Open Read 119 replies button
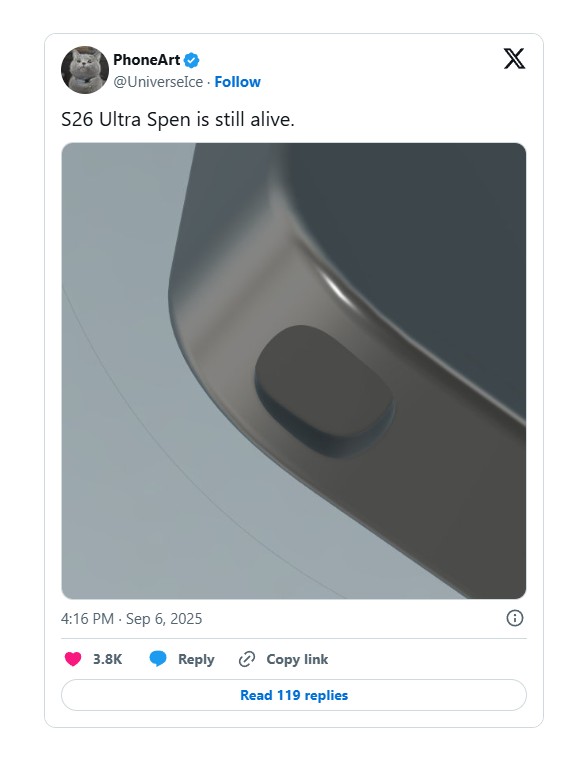The image size is (585, 760). [x=294, y=695]
